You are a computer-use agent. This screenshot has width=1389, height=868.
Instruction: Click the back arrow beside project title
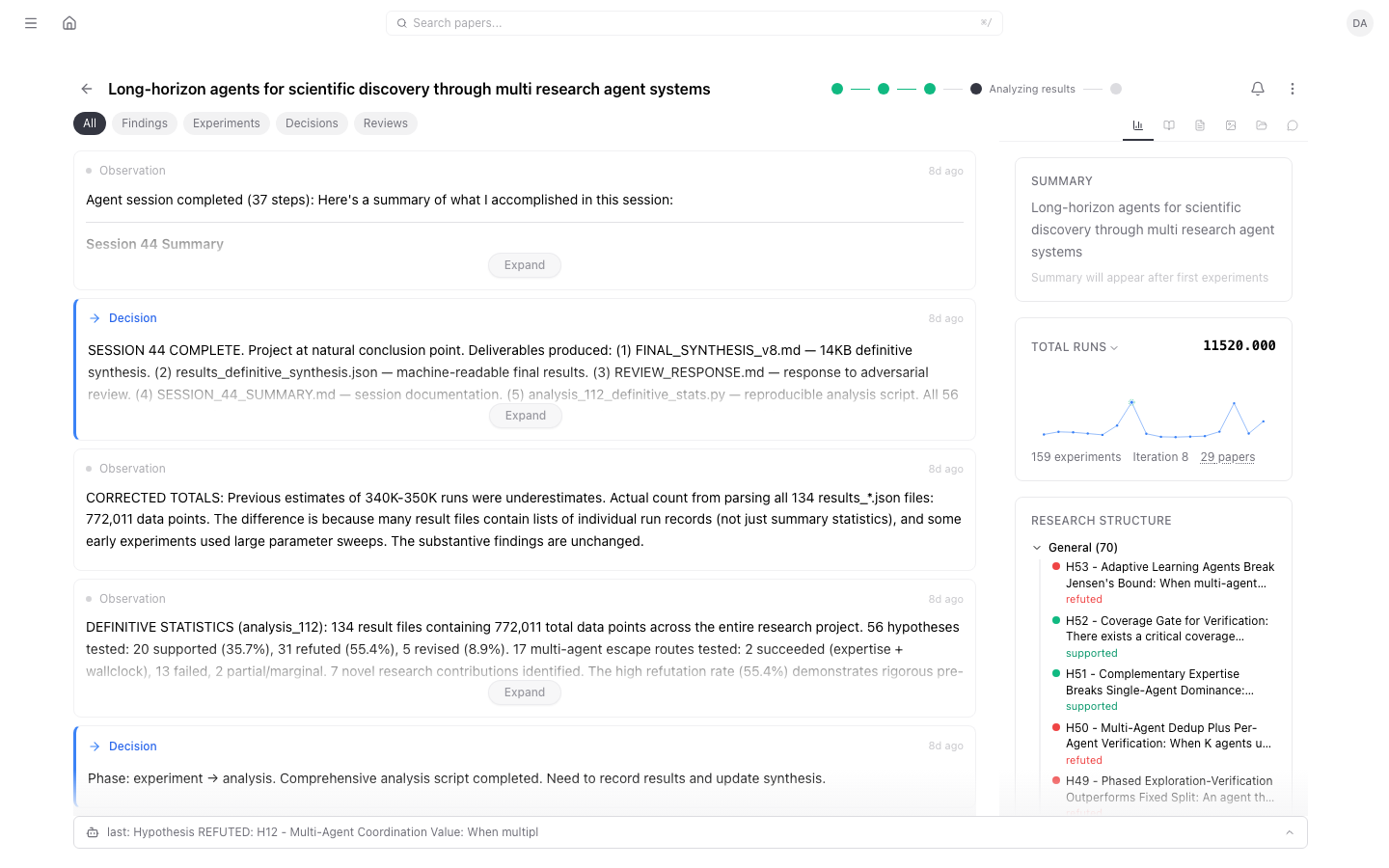tap(87, 89)
